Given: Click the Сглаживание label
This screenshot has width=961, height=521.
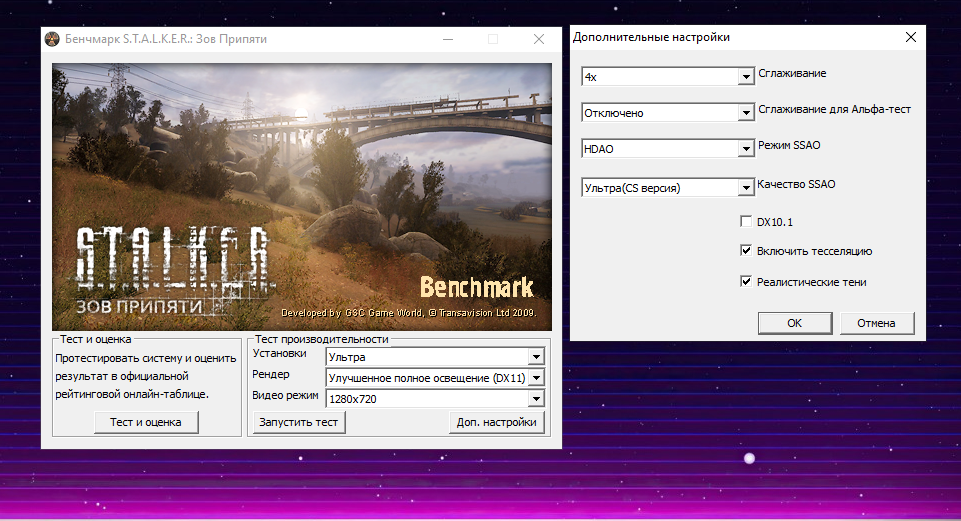Looking at the screenshot, I should (792, 74).
